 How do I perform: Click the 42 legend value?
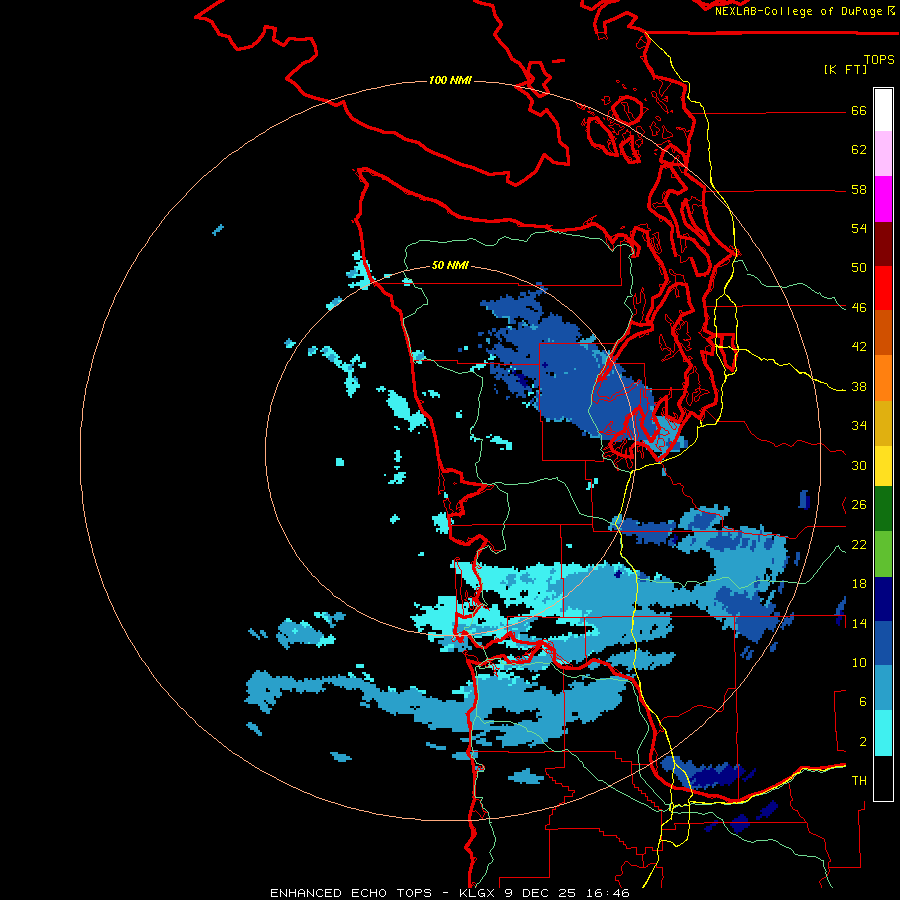pyautogui.click(x=859, y=346)
